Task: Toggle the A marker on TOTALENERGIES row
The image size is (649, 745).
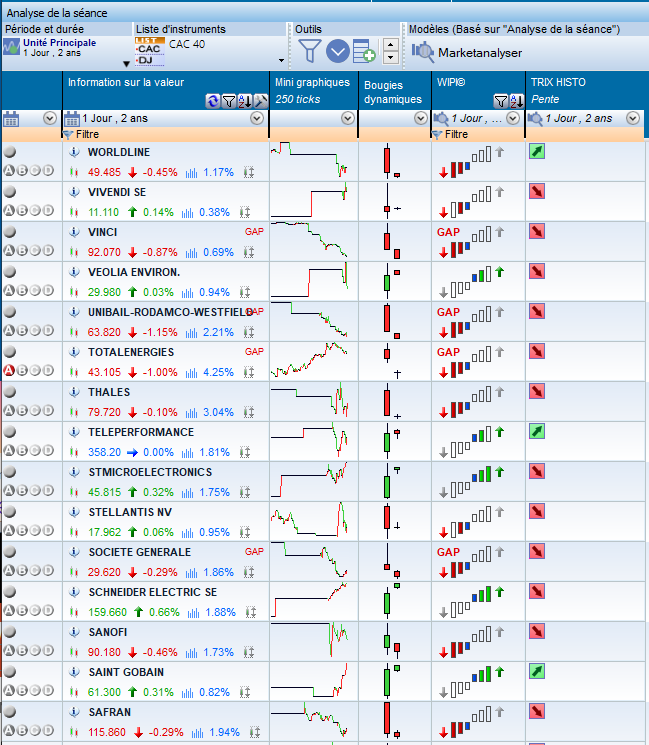Action: tap(9, 370)
